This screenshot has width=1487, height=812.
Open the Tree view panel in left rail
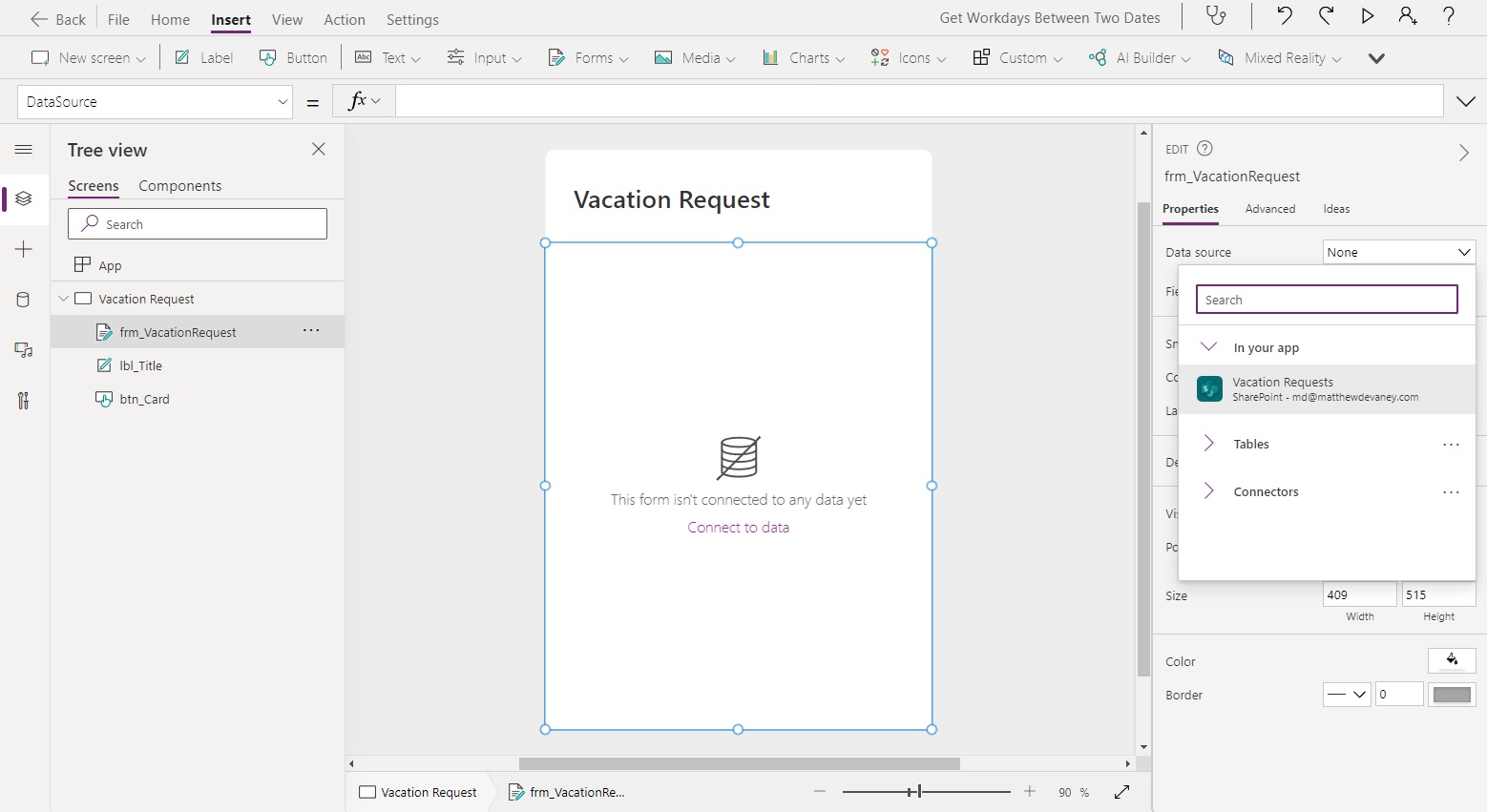pos(23,199)
